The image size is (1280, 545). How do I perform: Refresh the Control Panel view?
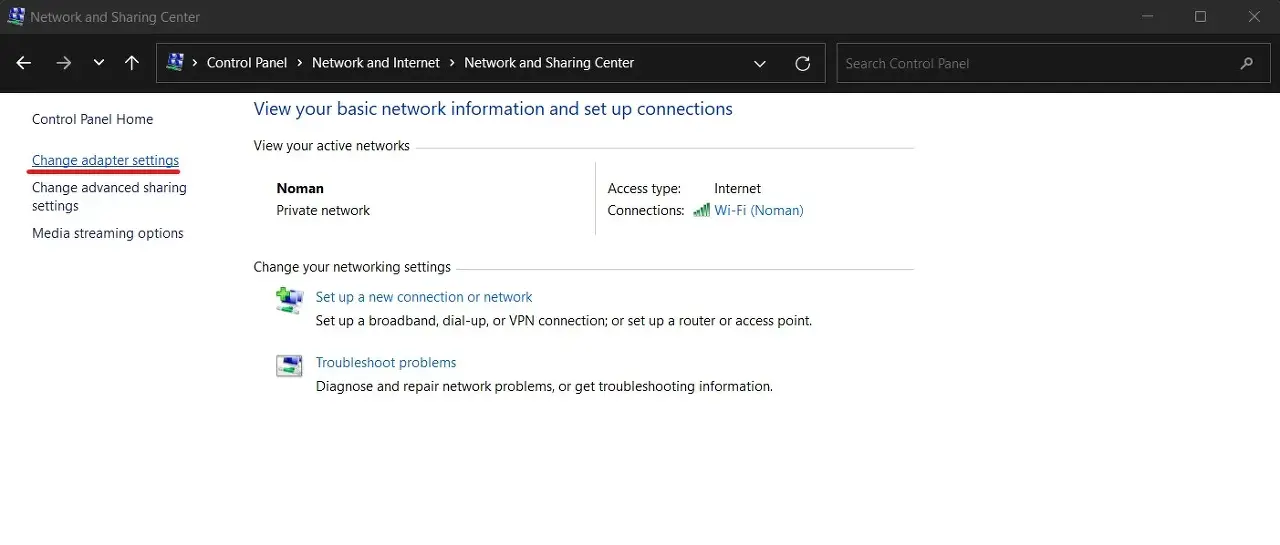tap(802, 63)
